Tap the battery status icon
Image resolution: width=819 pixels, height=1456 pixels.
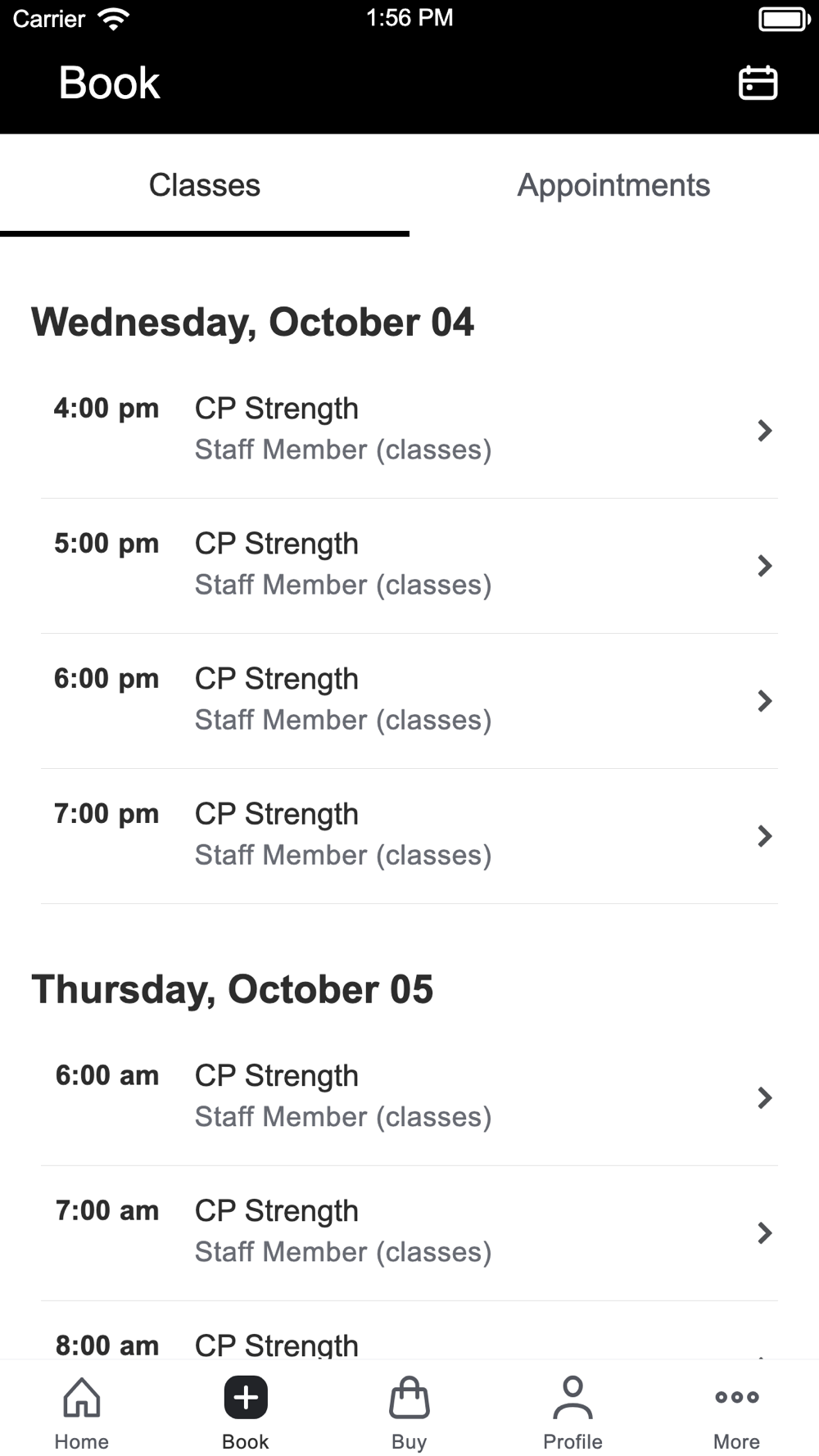click(x=784, y=19)
